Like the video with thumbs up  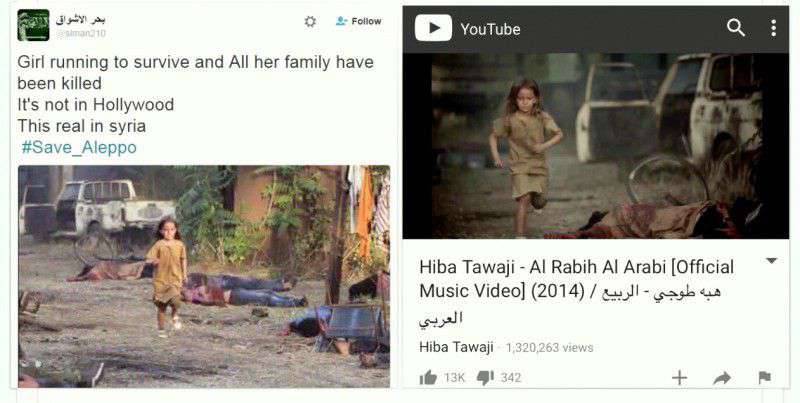click(428, 377)
